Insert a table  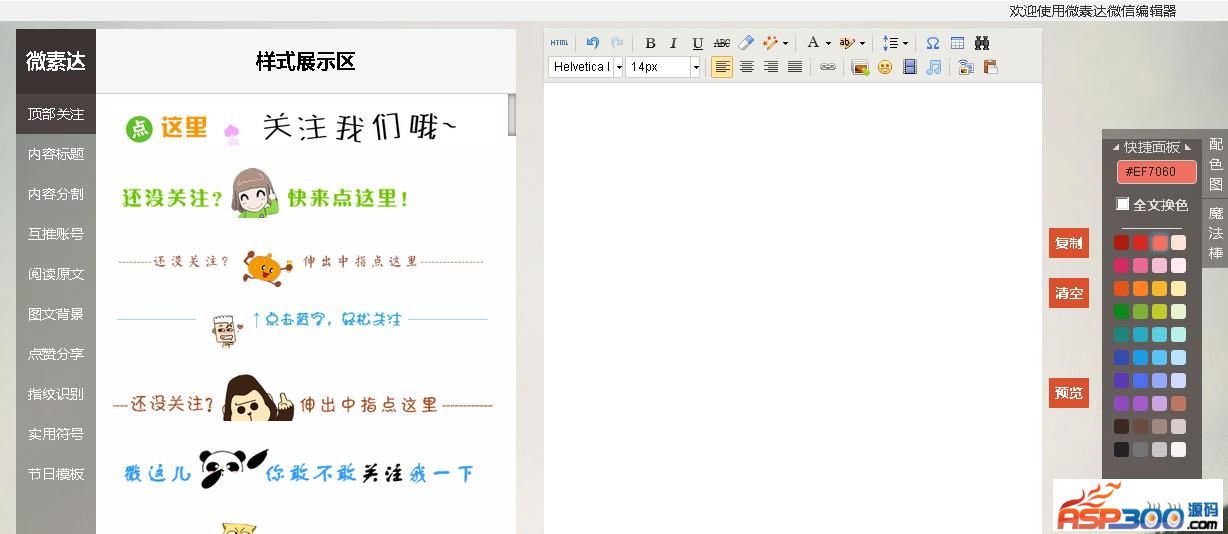pyautogui.click(x=957, y=43)
